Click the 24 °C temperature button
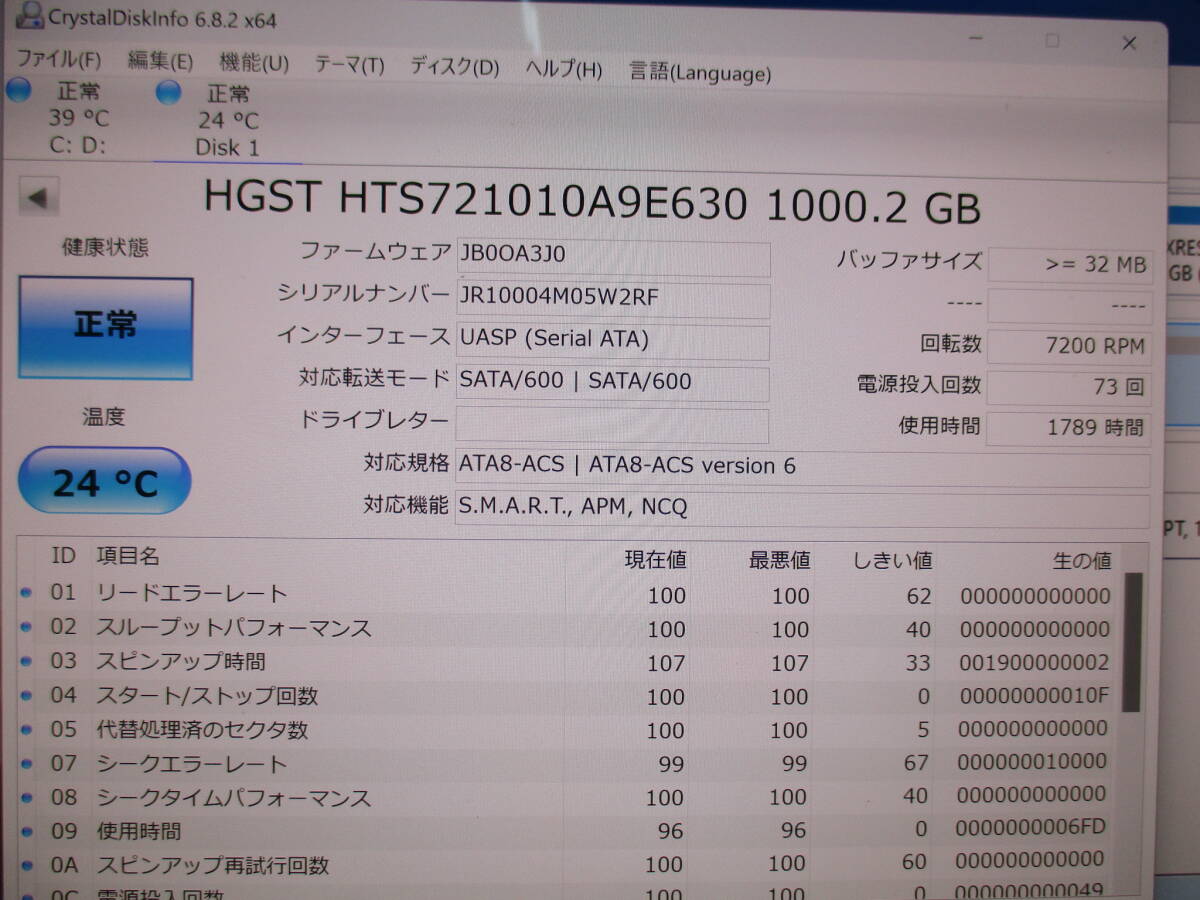The image size is (1200, 900). (104, 481)
